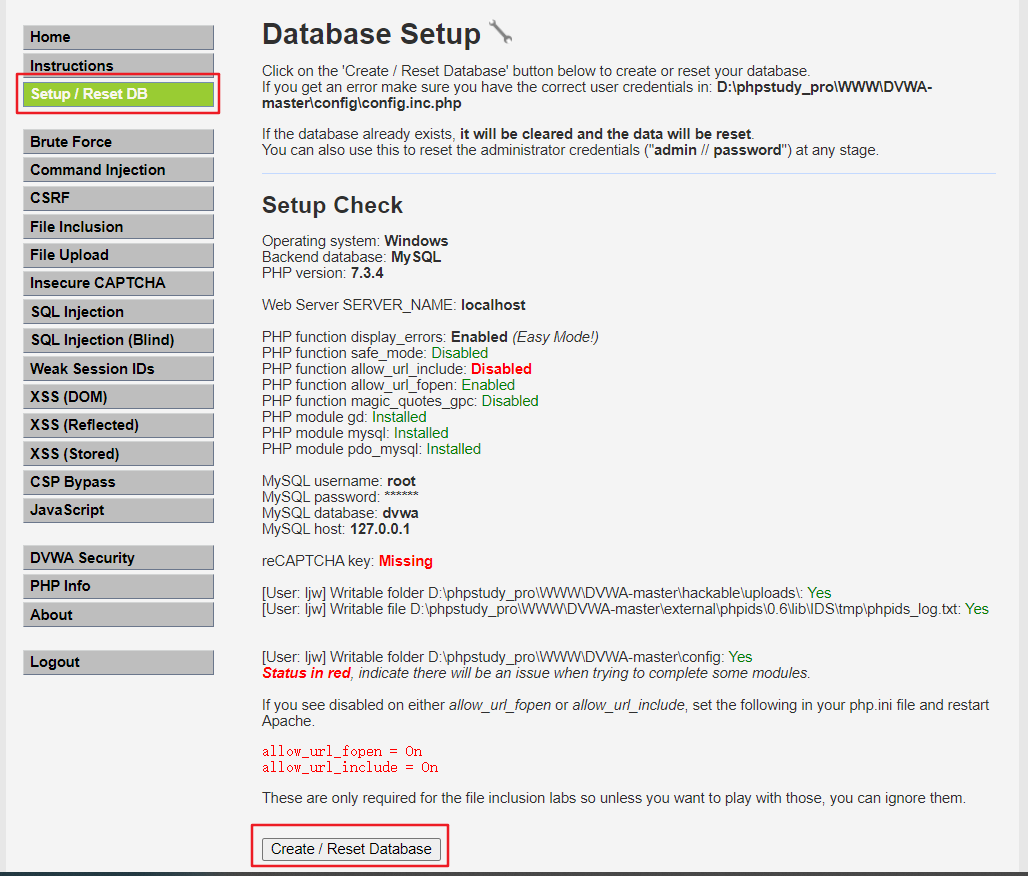1028x876 pixels.
Task: Open Weak Session IDs page
Action: [x=118, y=369]
